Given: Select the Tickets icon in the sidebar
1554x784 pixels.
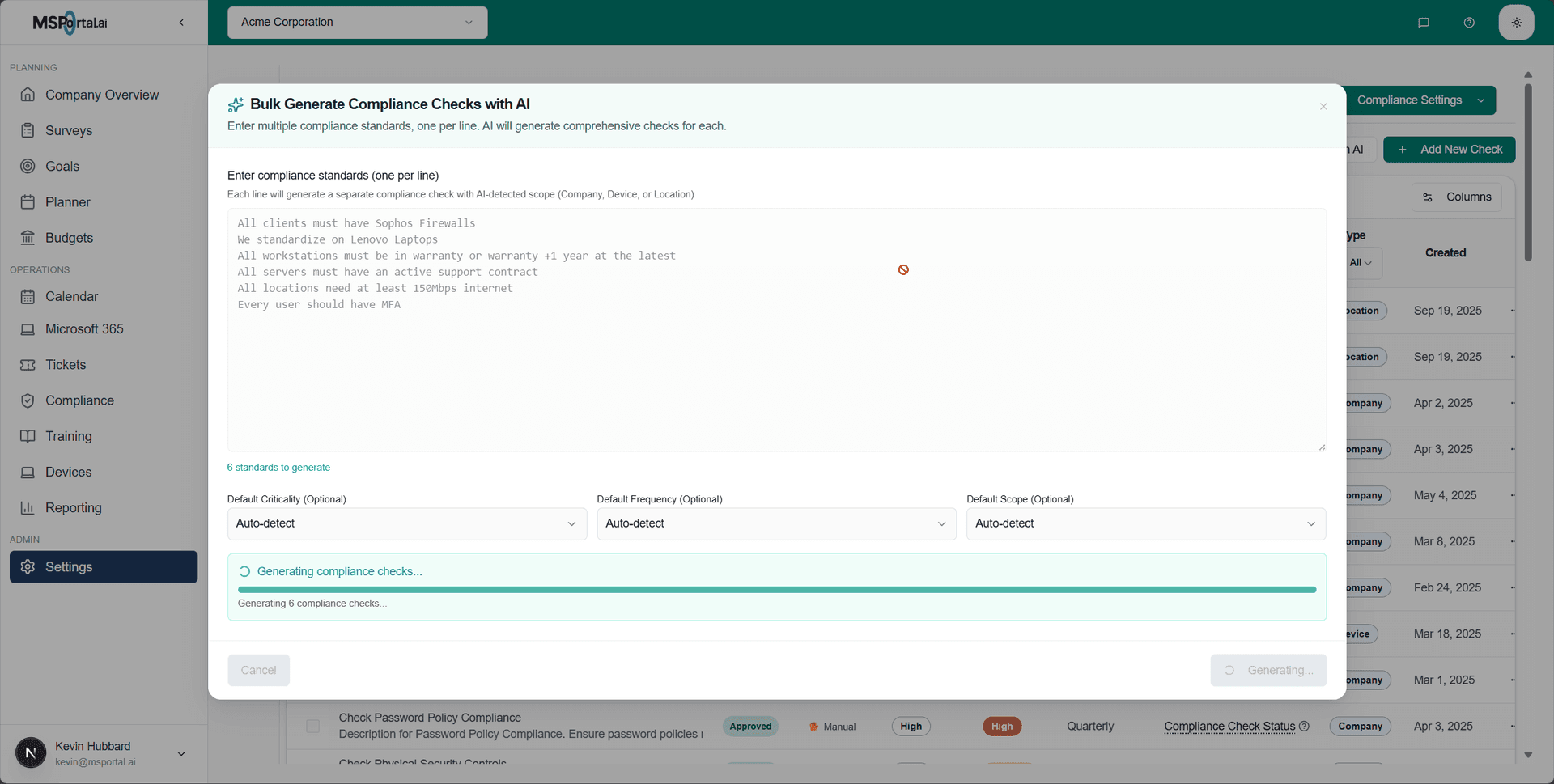Looking at the screenshot, I should (28, 365).
